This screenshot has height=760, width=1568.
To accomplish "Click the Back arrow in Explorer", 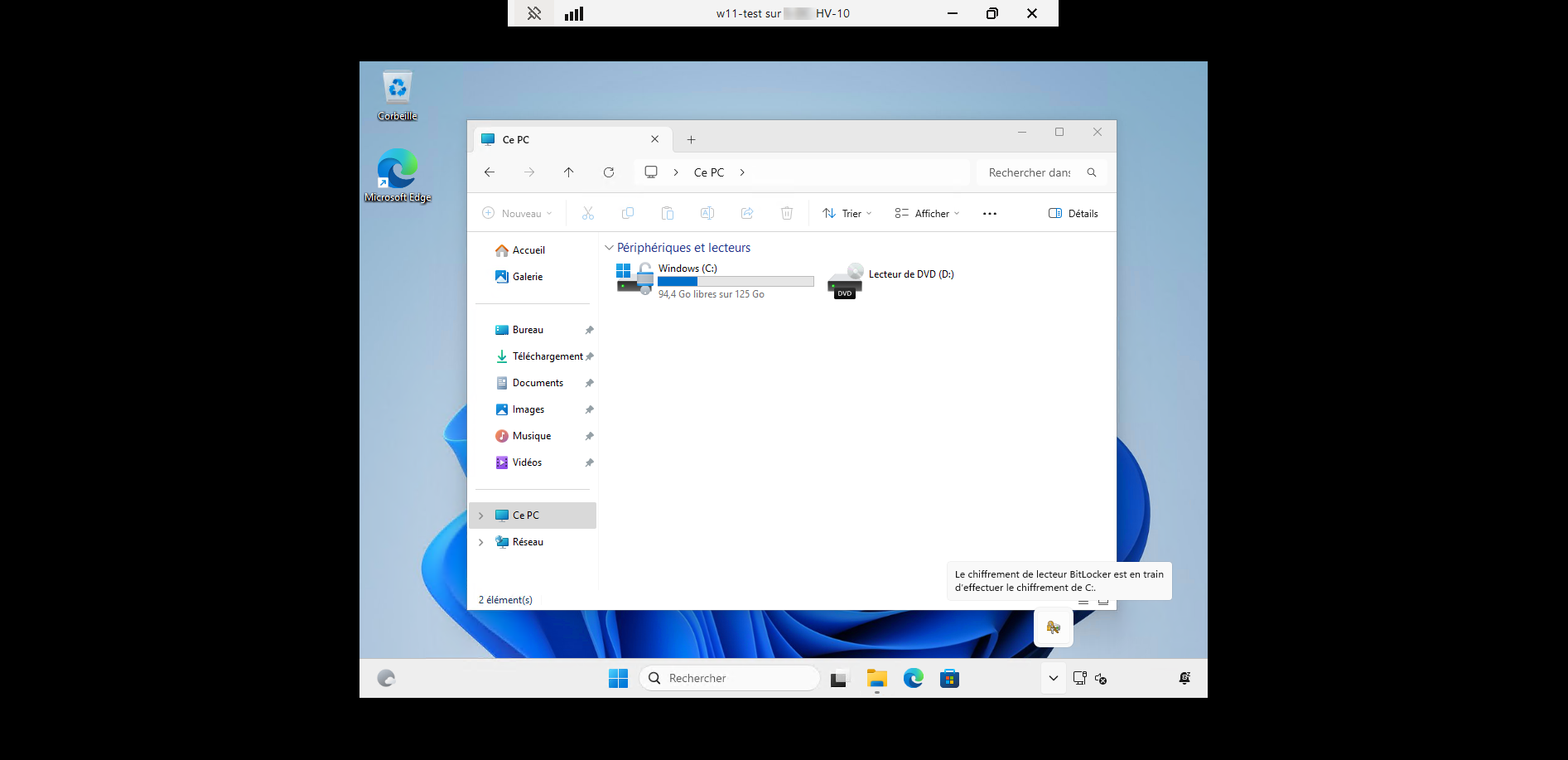I will (490, 172).
